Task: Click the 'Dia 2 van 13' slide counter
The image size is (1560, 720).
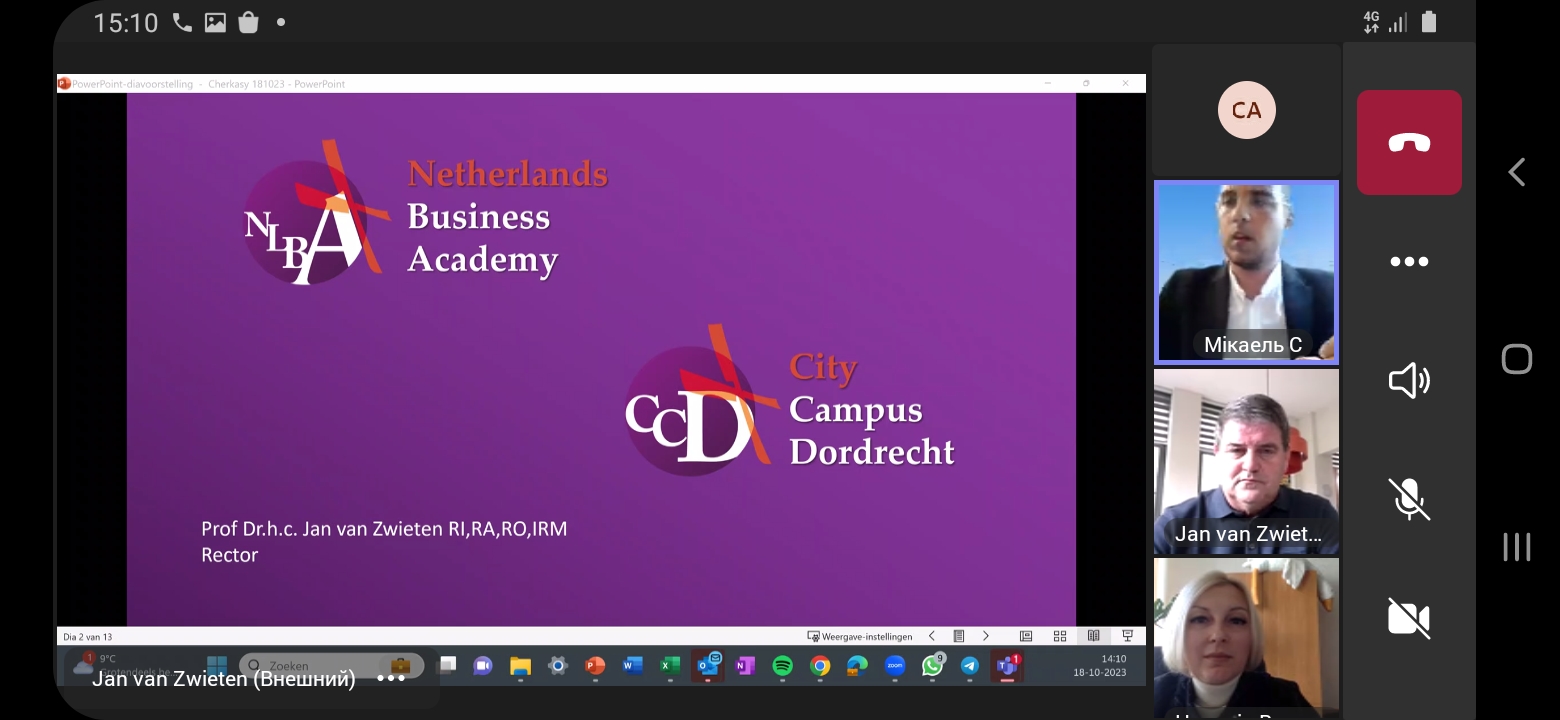Action: [x=88, y=636]
